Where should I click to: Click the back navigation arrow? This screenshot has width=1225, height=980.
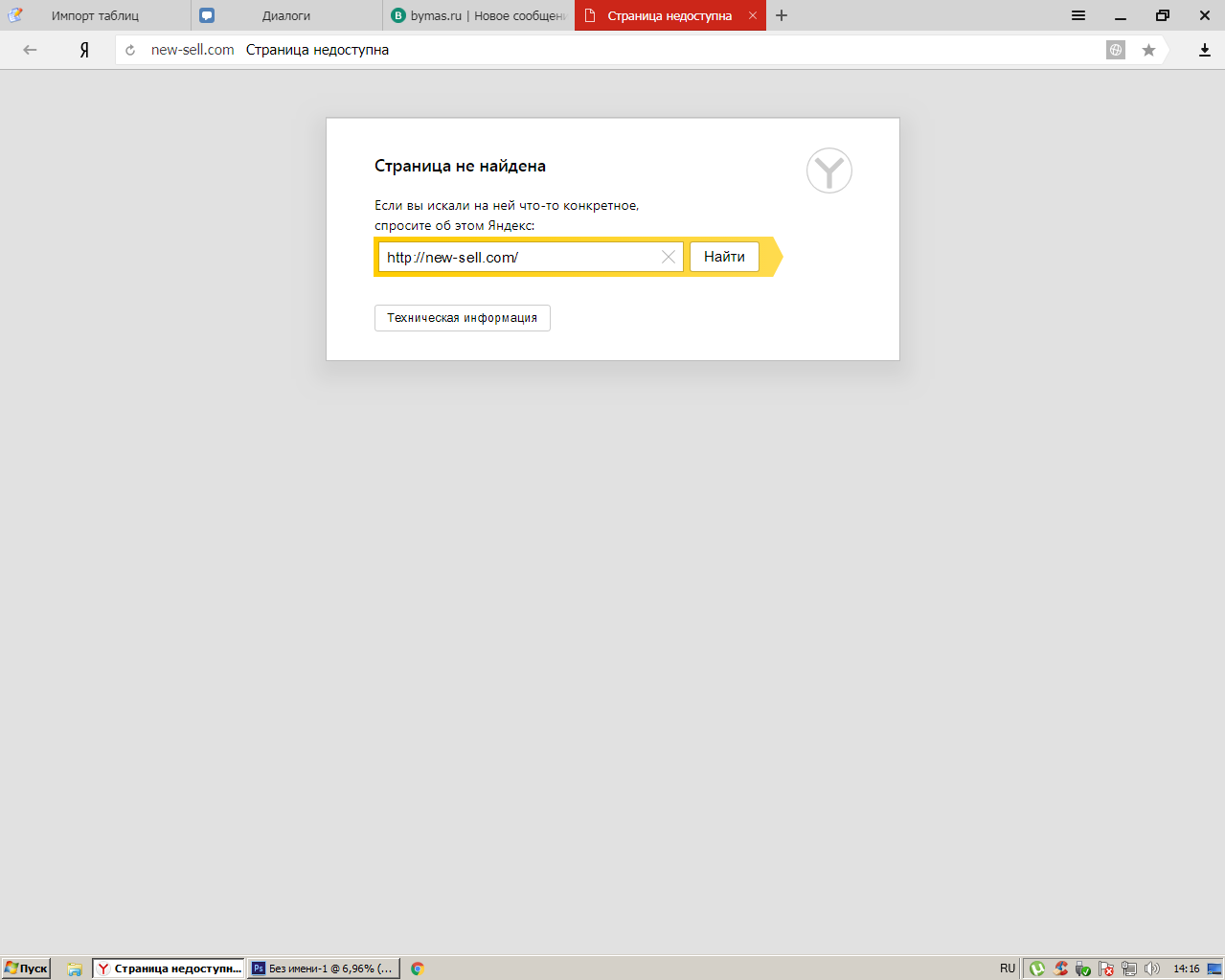click(30, 50)
